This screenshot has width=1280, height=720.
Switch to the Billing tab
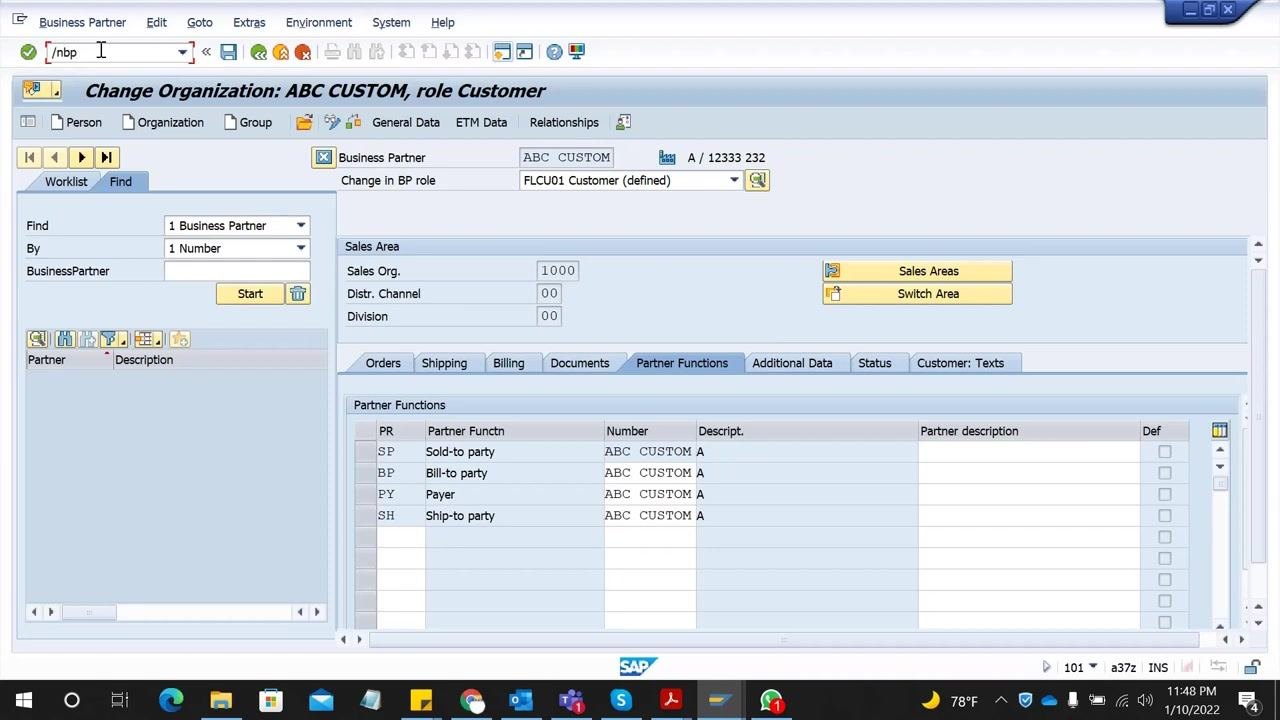[508, 363]
